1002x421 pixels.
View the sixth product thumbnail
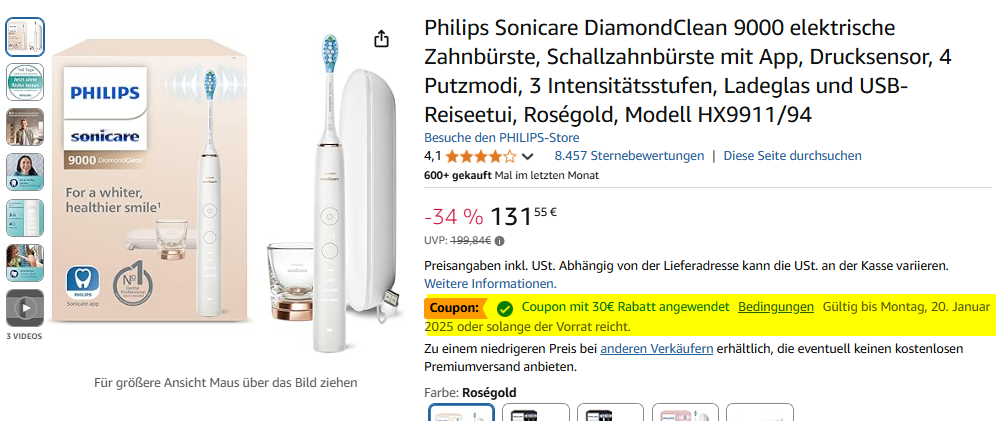25,261
